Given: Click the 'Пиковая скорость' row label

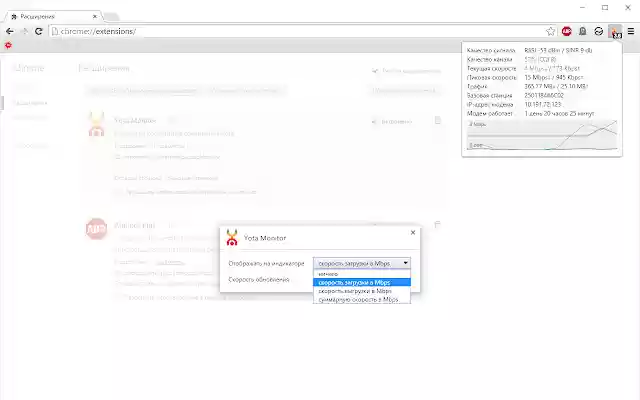Looking at the screenshot, I should click(x=491, y=78).
